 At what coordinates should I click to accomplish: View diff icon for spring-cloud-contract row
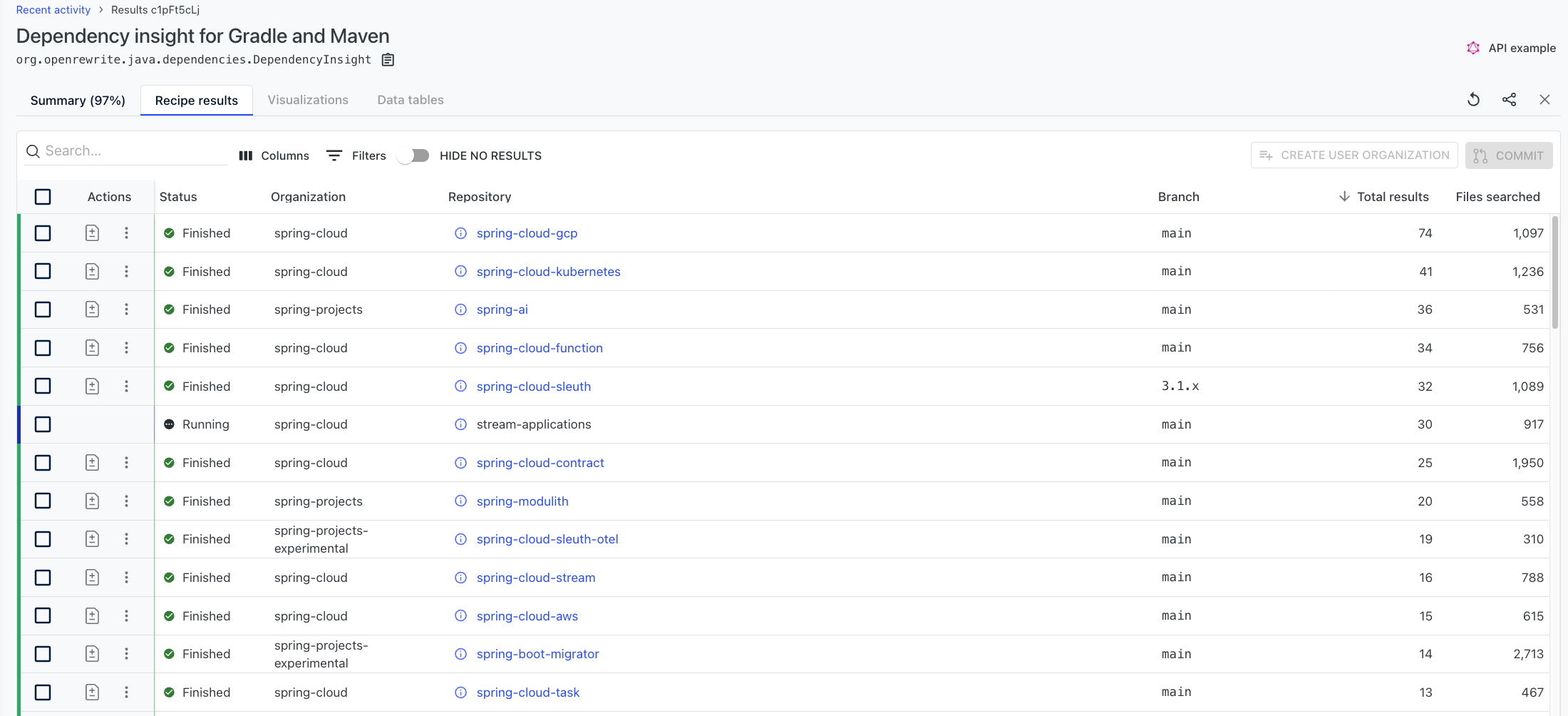pyautogui.click(x=92, y=463)
